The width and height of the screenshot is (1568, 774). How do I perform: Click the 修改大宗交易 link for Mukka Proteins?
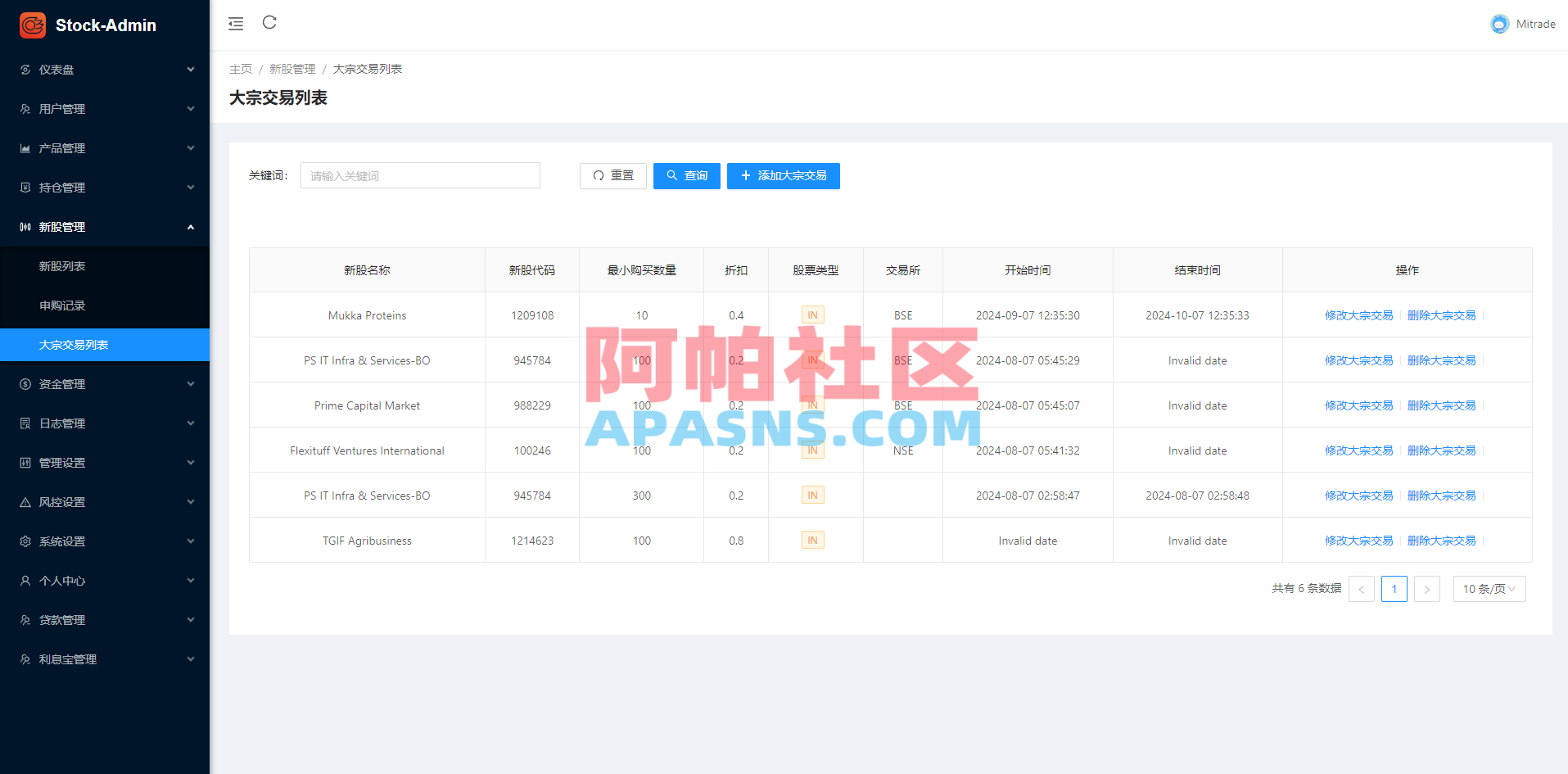pos(1358,315)
